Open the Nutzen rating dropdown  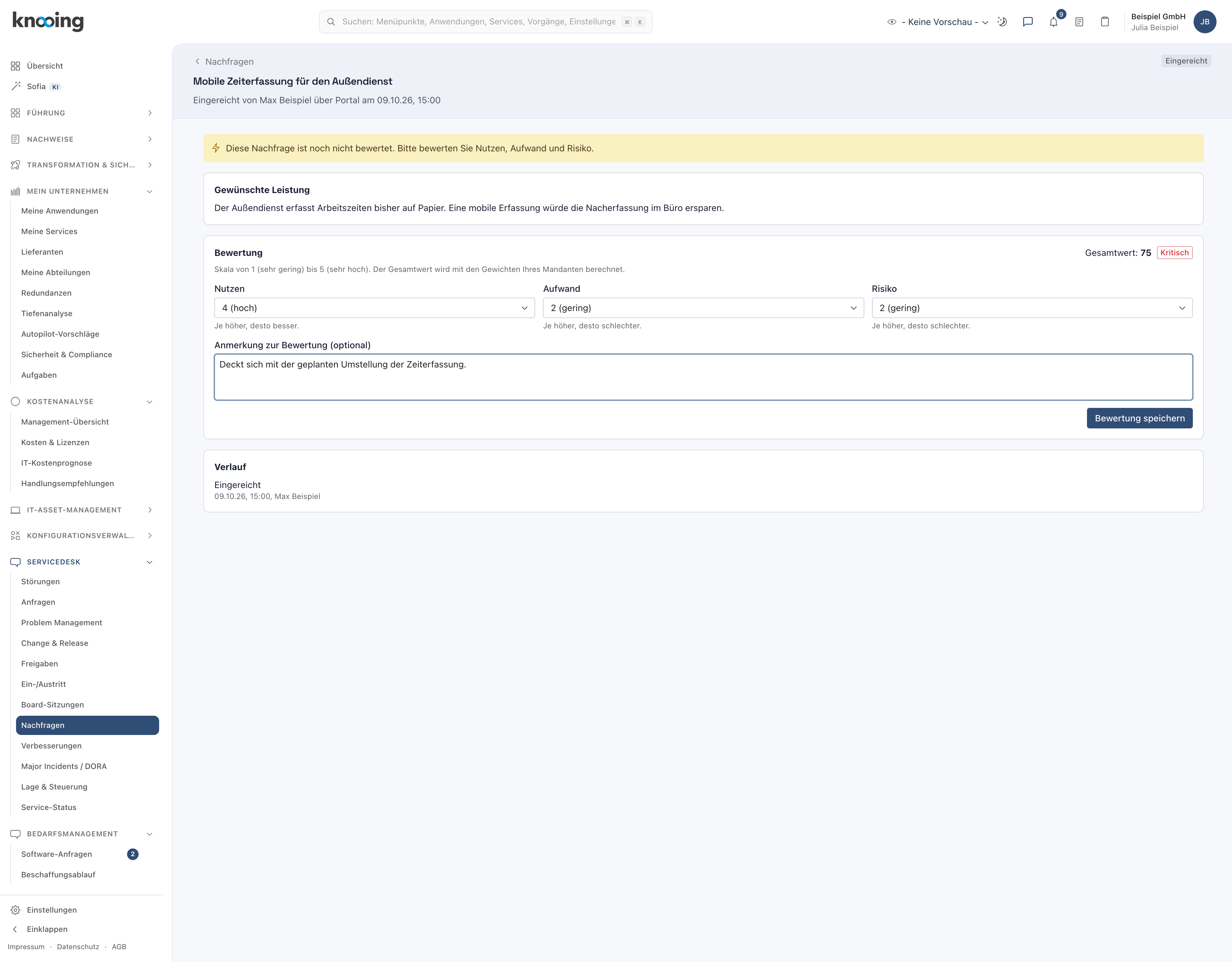click(374, 308)
